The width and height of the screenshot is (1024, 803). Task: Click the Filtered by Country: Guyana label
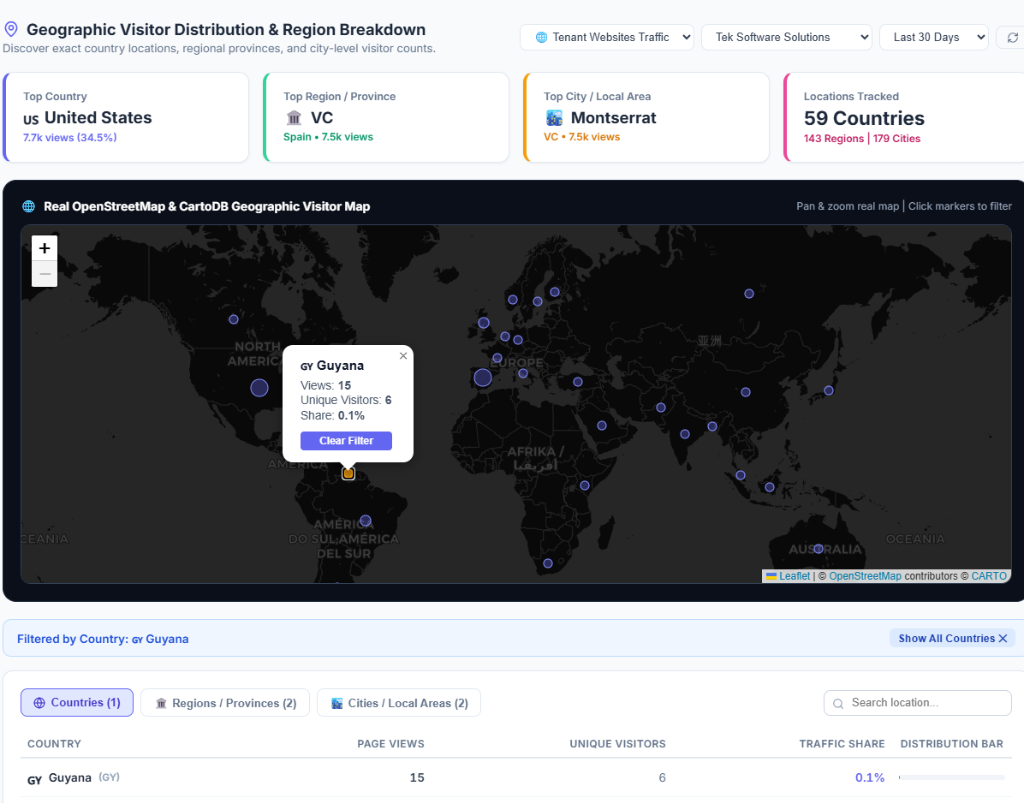103,638
